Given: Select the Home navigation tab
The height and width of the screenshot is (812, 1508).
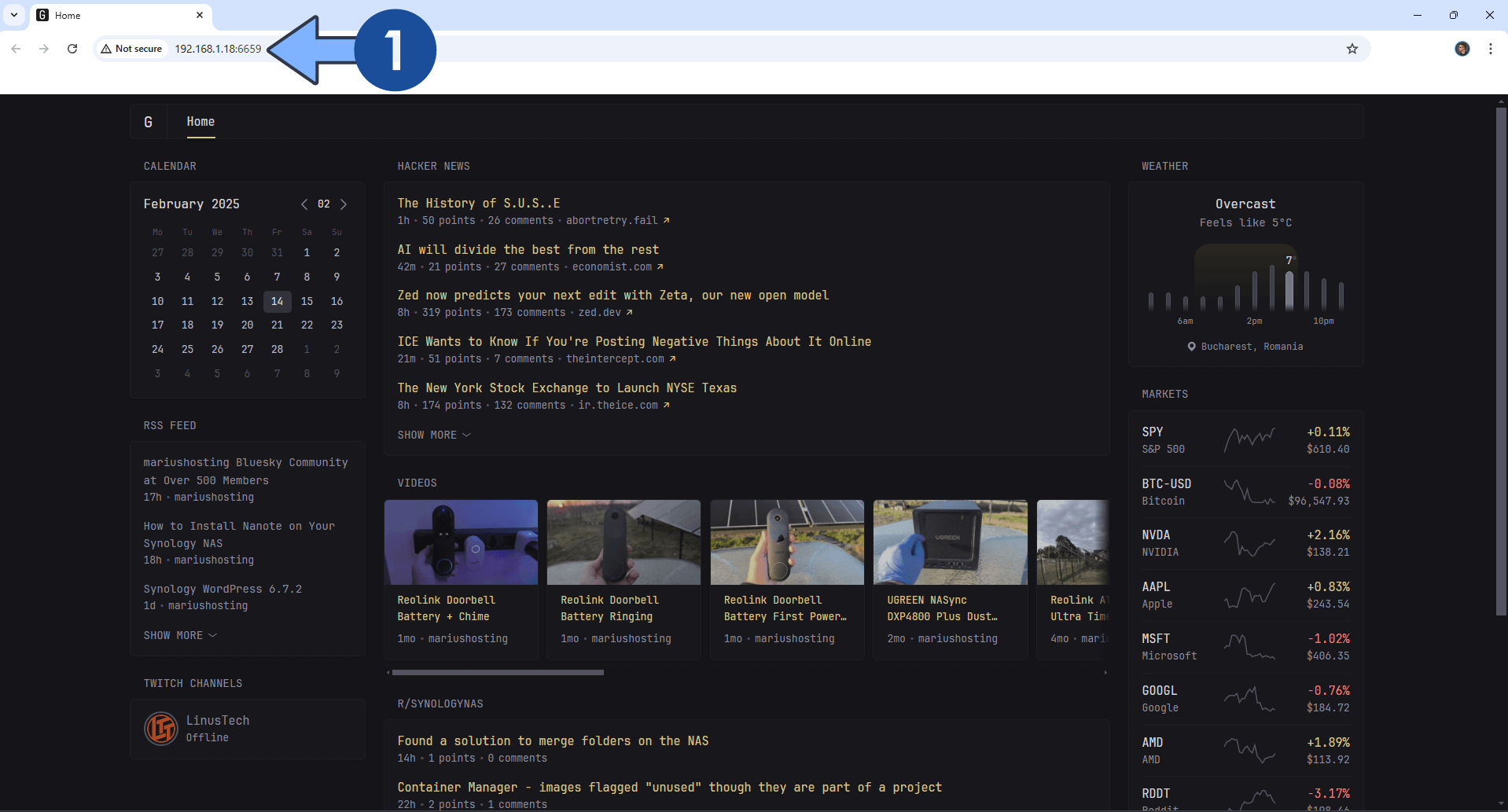Looking at the screenshot, I should [x=200, y=122].
